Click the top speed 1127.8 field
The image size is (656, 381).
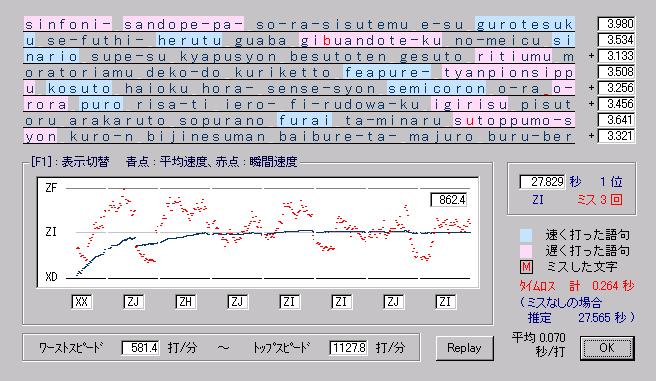[x=348, y=348]
